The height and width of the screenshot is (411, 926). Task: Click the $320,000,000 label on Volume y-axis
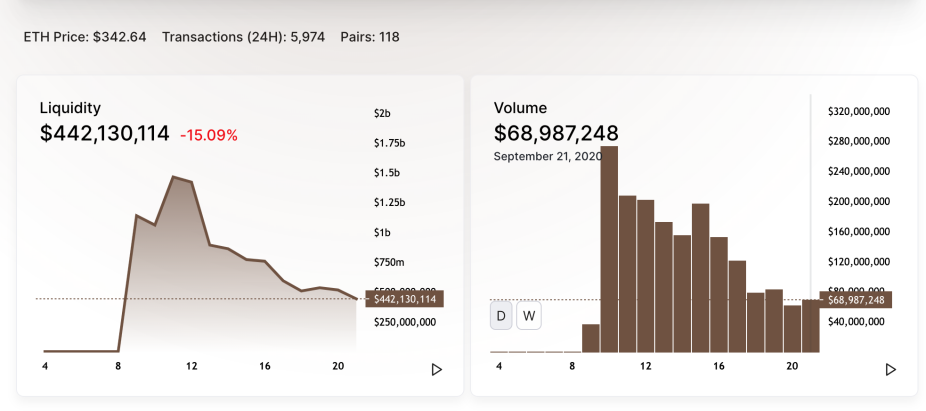pyautogui.click(x=859, y=111)
